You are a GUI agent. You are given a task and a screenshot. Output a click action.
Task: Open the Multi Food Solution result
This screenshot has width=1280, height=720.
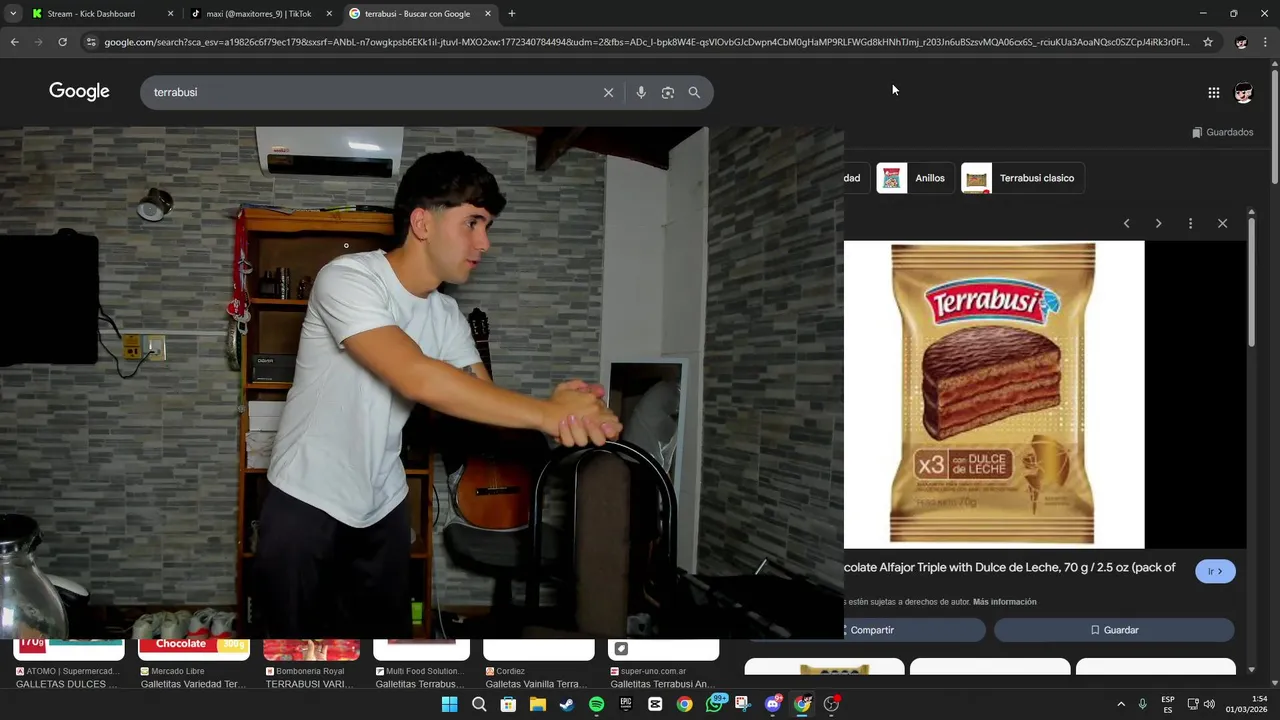(x=421, y=677)
